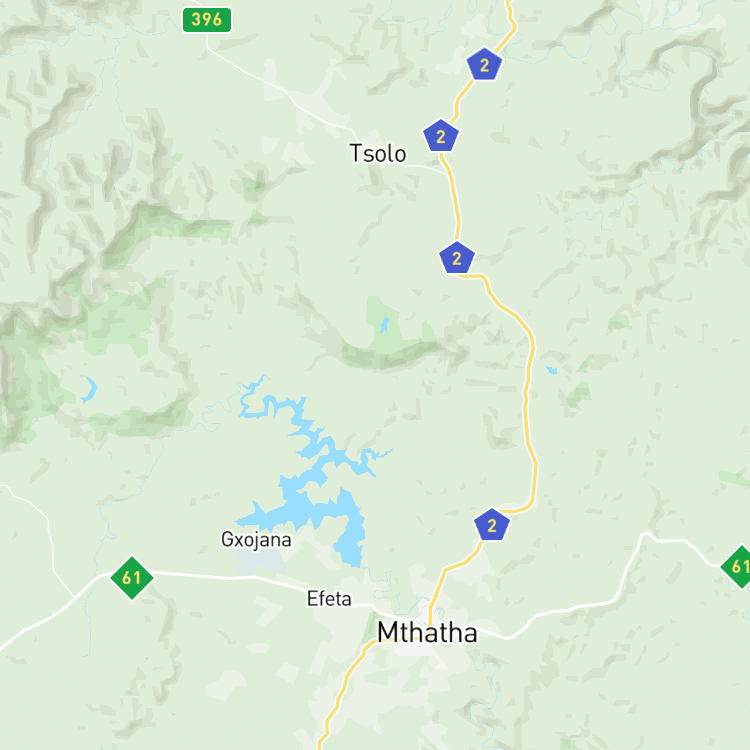Click the N2 shield beside Tsolo

pyautogui.click(x=441, y=136)
